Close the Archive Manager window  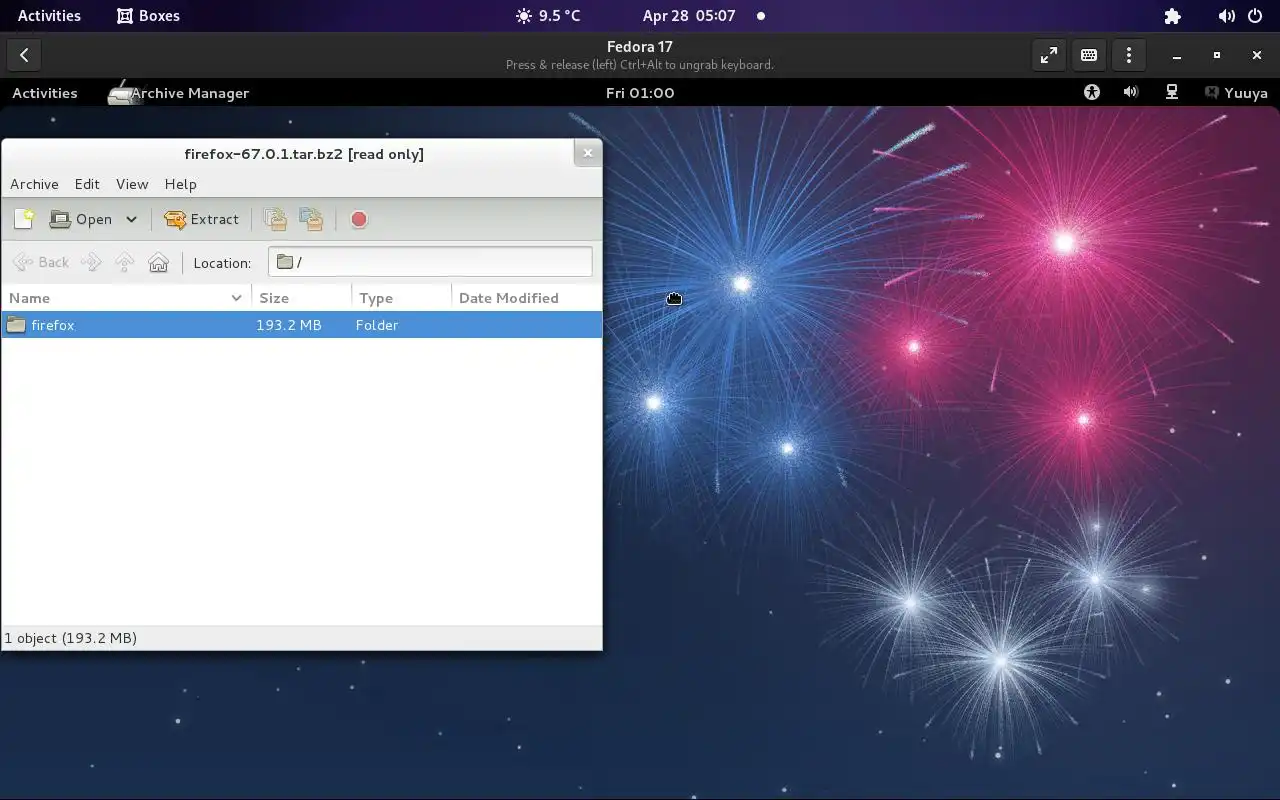pos(588,153)
